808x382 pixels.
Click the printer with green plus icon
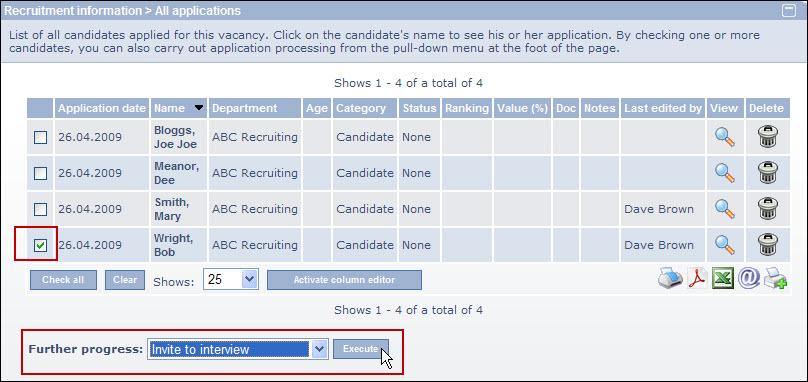(x=775, y=279)
